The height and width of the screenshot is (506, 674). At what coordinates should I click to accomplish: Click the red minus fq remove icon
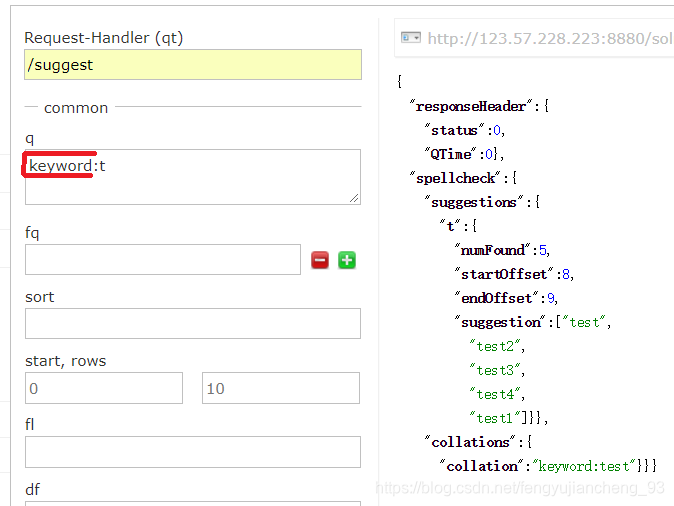pyautogui.click(x=320, y=260)
